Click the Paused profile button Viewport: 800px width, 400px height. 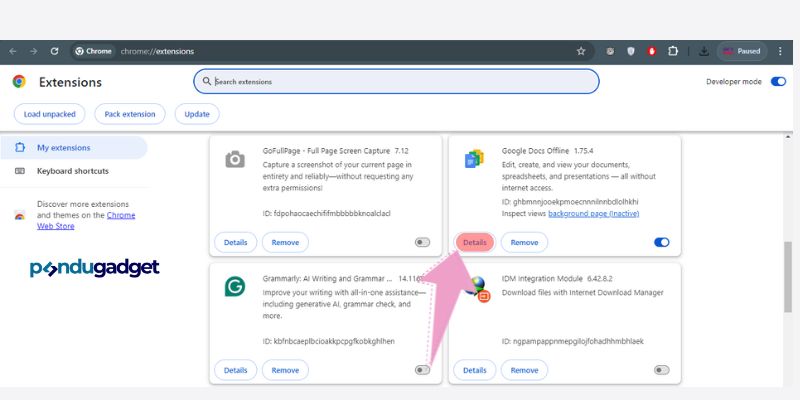(x=742, y=51)
